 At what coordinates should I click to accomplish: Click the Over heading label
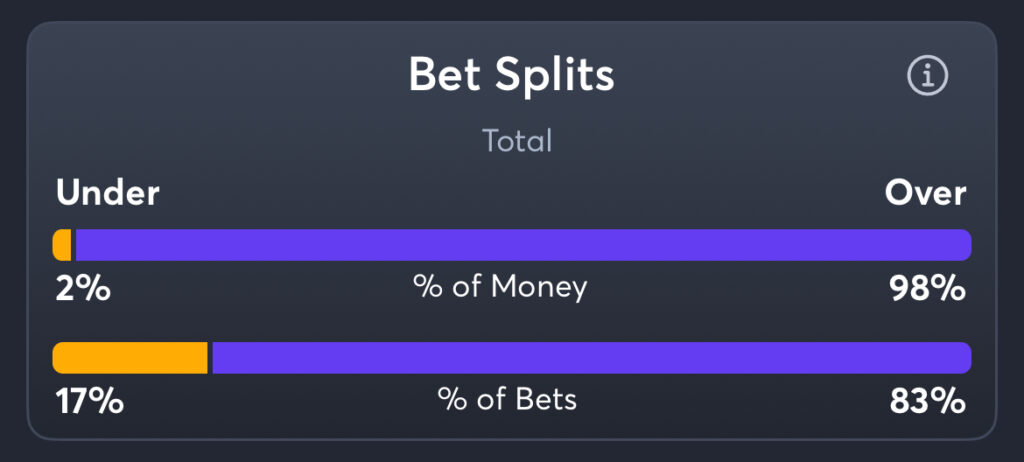[925, 193]
